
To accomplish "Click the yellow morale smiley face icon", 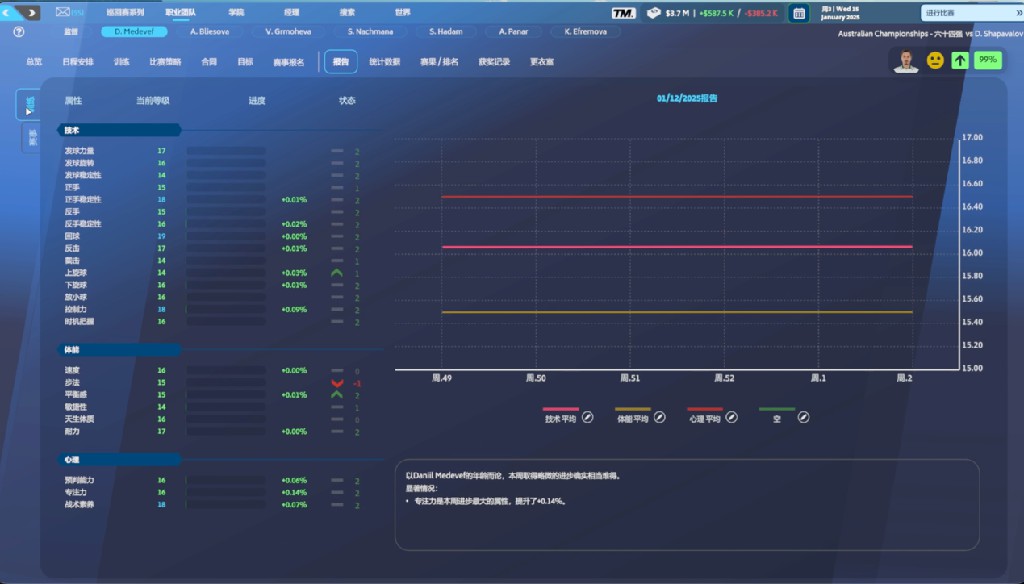I will click(x=935, y=61).
